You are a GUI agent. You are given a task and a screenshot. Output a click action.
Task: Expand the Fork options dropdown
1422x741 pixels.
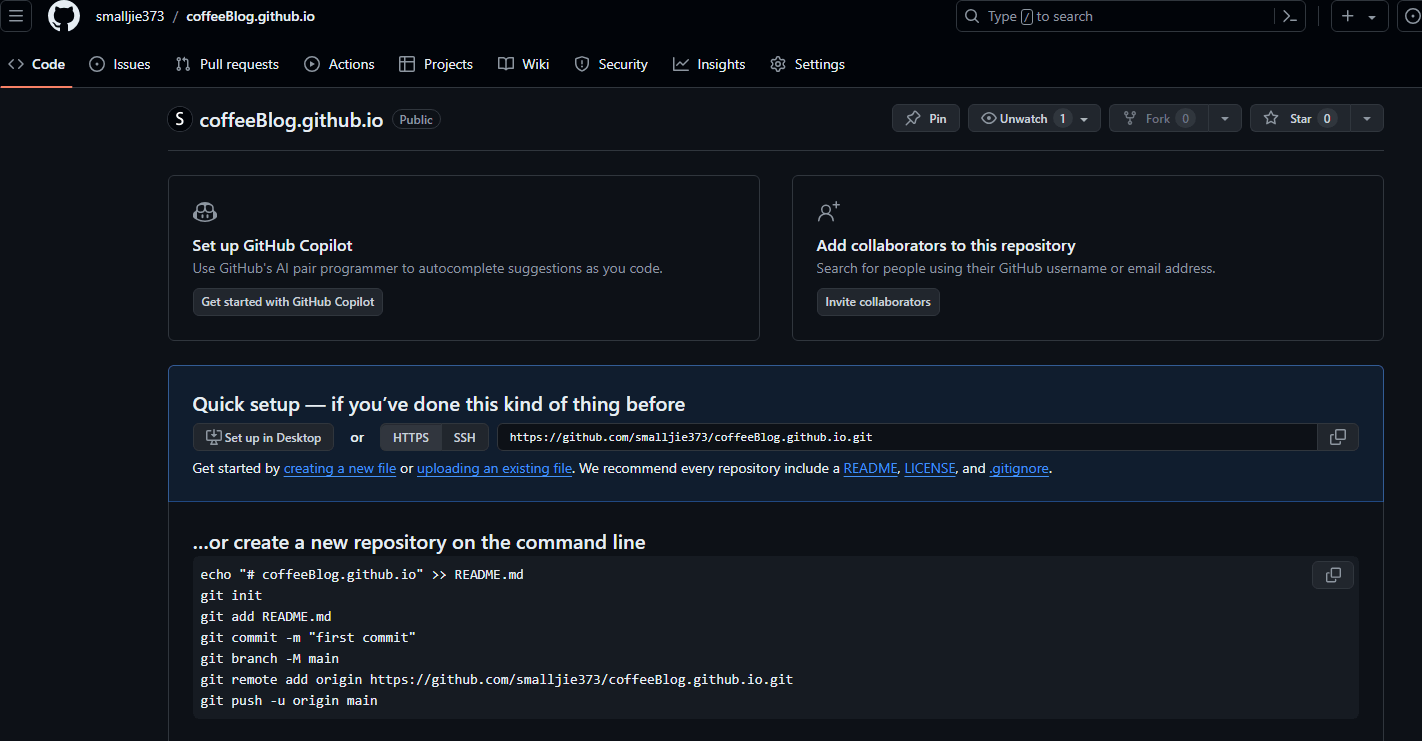click(x=1225, y=118)
